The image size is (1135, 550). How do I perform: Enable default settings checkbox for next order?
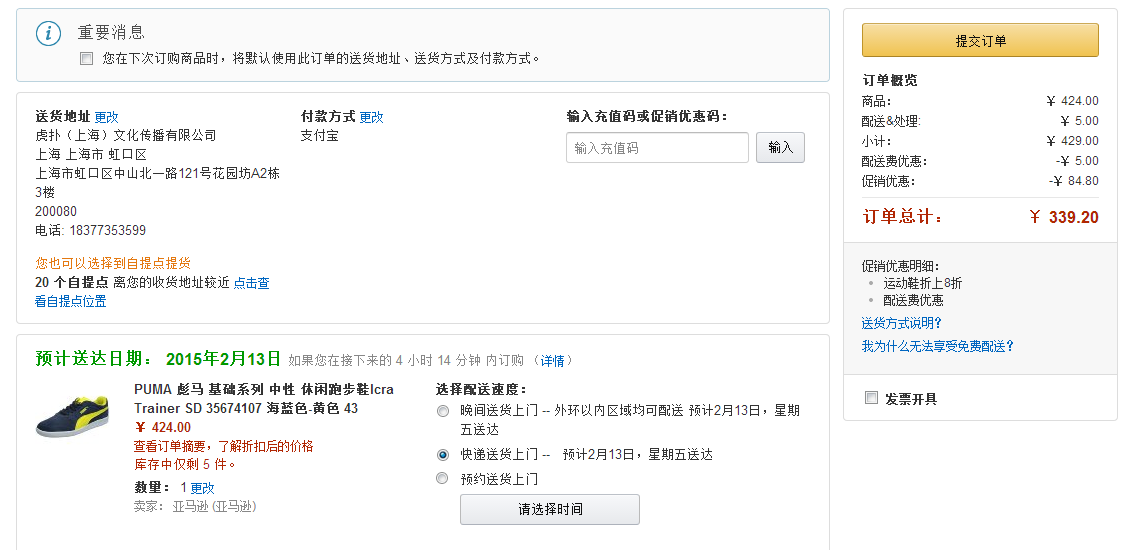pyautogui.click(x=87, y=59)
